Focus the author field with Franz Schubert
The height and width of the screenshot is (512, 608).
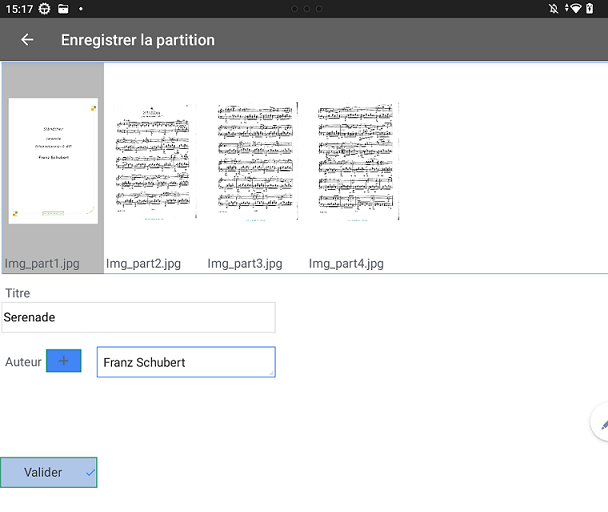[186, 362]
